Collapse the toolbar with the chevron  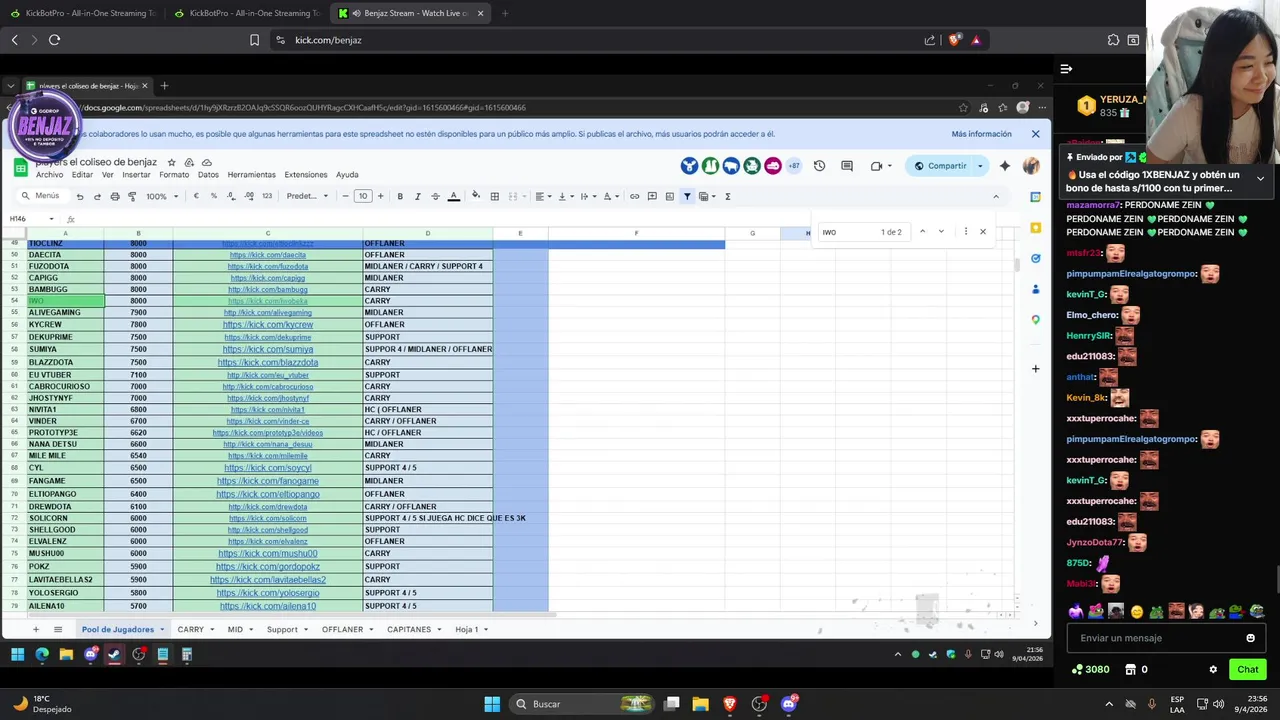995,197
